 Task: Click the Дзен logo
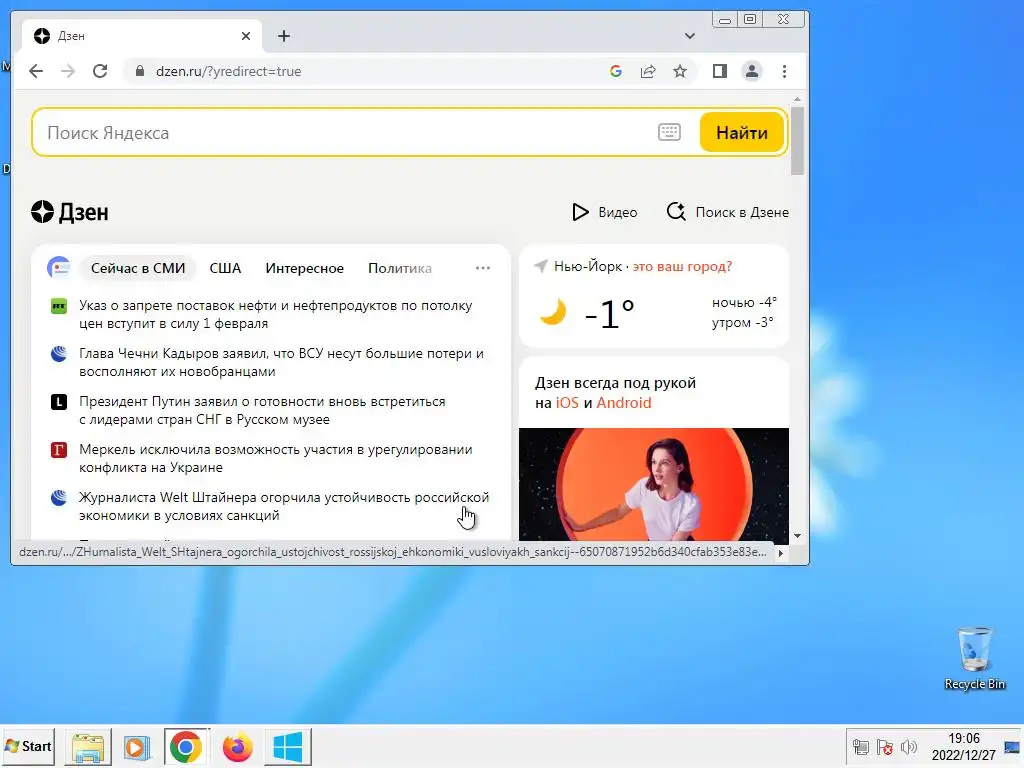pos(70,212)
